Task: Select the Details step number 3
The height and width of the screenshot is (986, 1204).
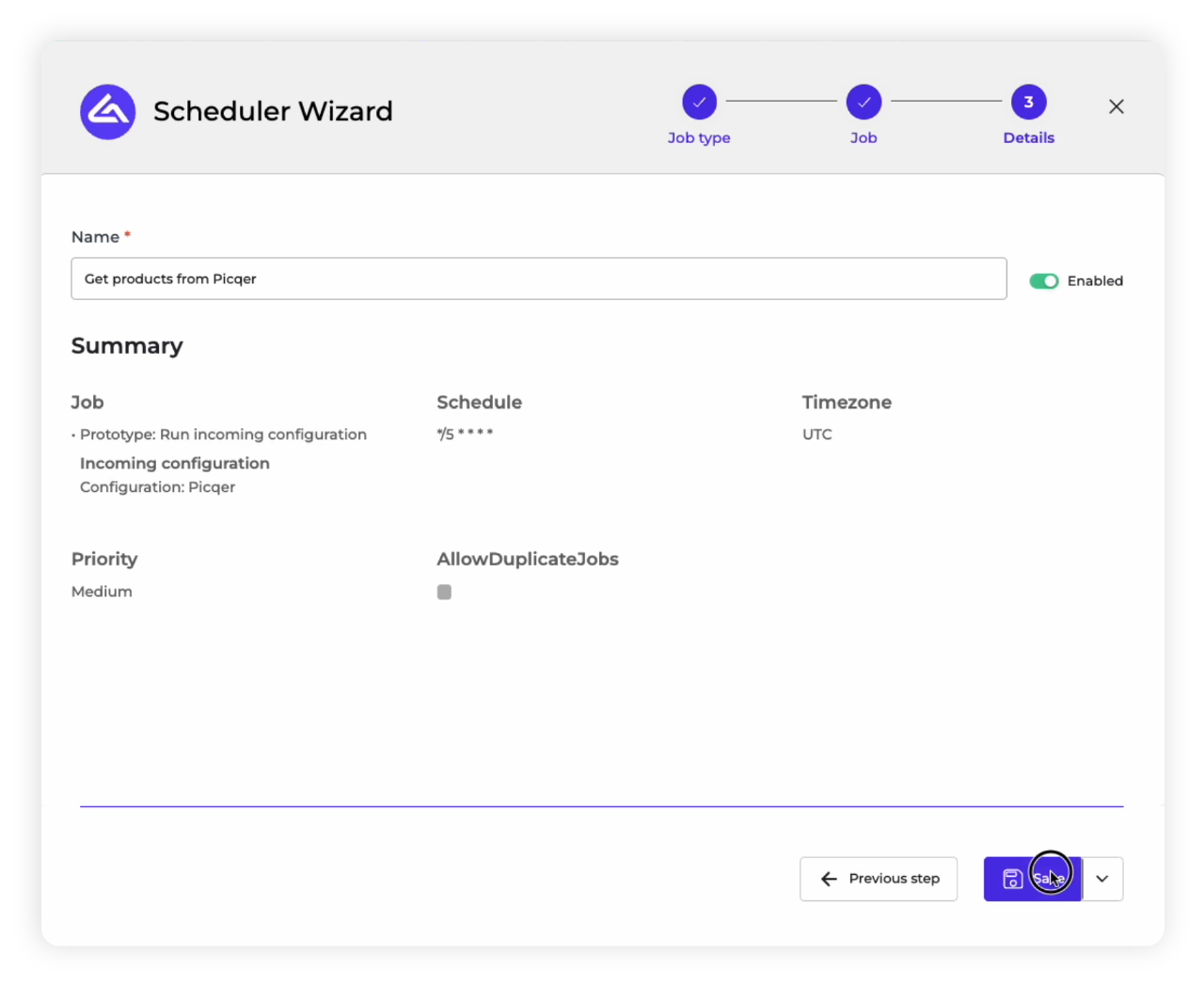Action: point(1028,103)
